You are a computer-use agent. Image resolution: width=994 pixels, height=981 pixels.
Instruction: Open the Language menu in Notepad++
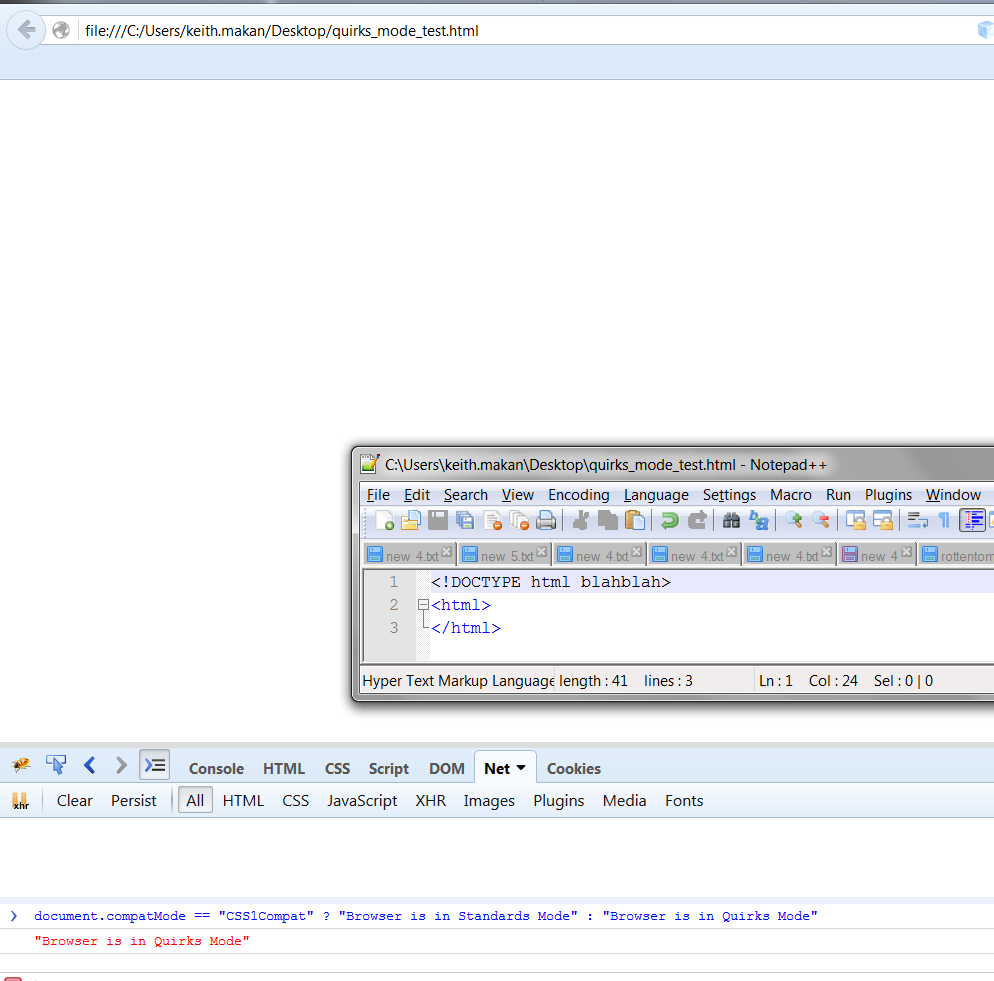click(656, 495)
